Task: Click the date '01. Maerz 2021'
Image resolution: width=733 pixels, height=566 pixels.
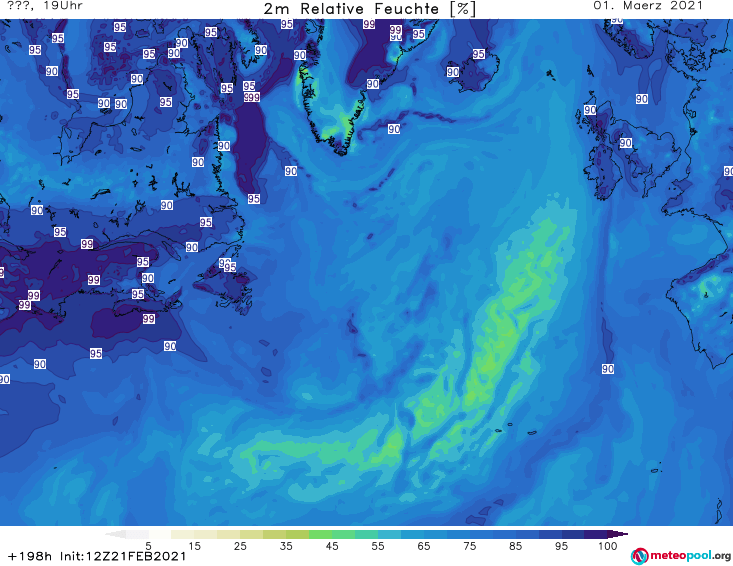Action: point(648,6)
